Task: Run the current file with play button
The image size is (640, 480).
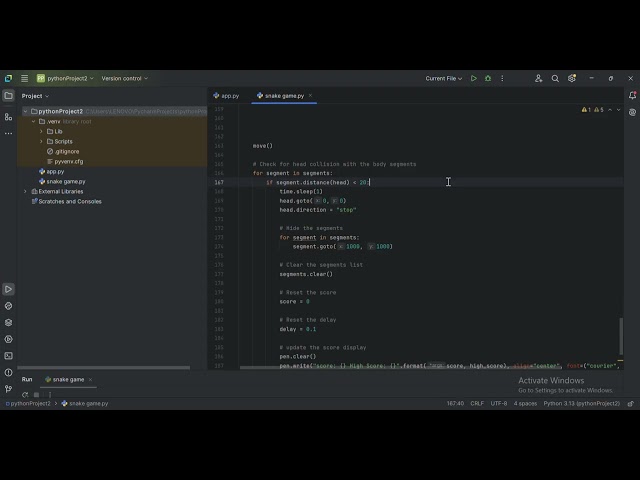Action: point(473,78)
